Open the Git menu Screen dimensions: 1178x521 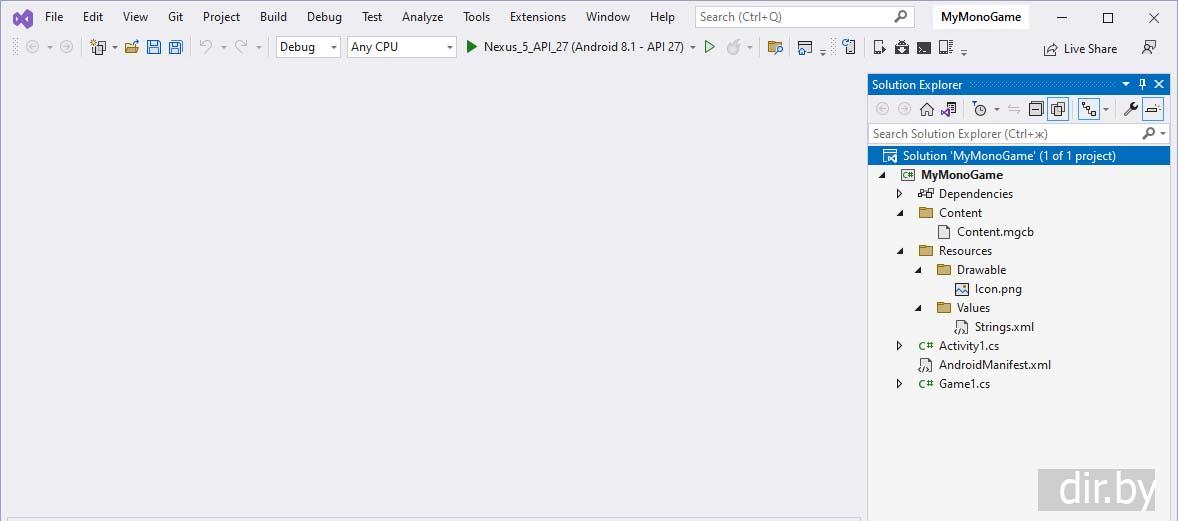pyautogui.click(x=176, y=17)
